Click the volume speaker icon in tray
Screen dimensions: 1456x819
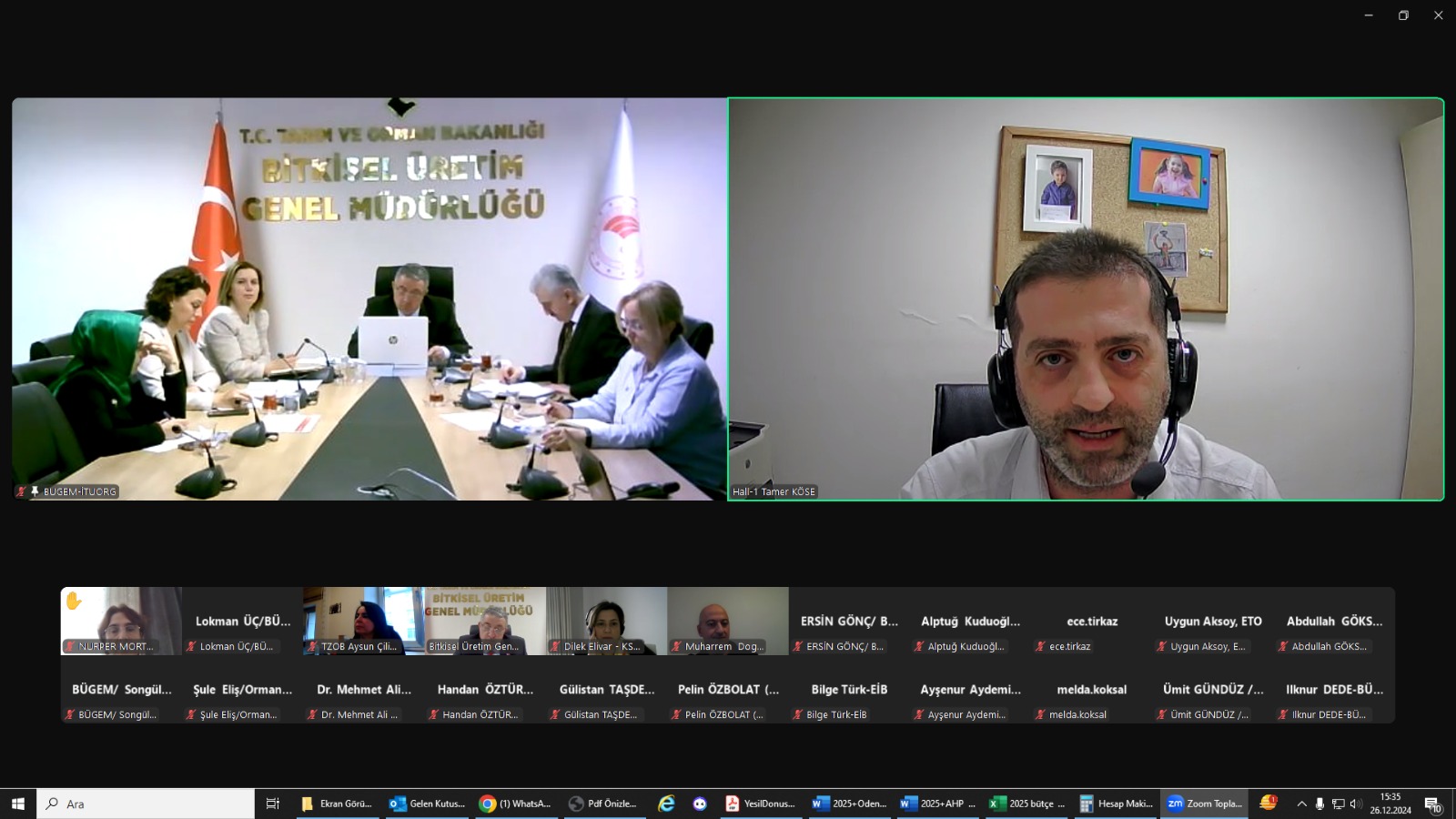click(x=1355, y=804)
